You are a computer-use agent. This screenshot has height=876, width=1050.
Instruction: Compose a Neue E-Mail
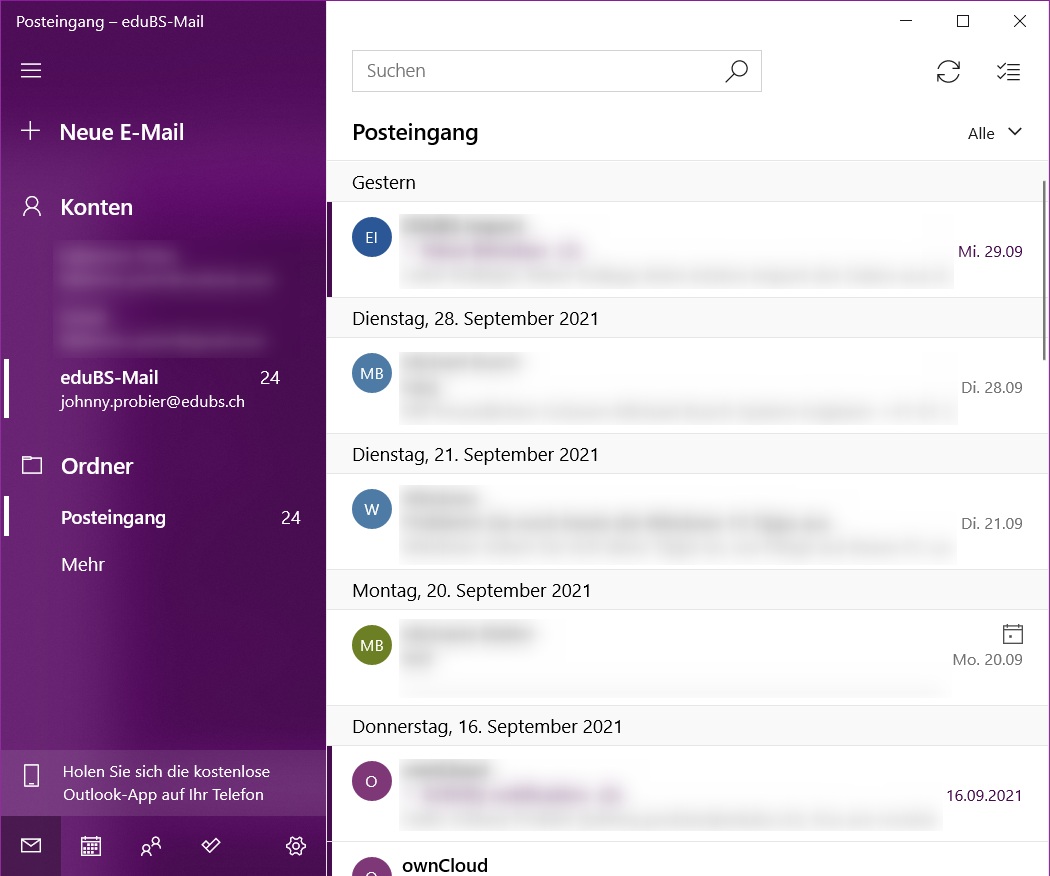121,132
